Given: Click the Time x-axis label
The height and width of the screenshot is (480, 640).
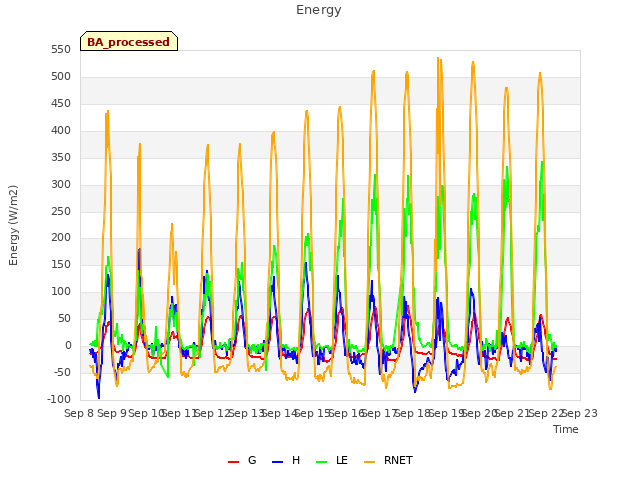Looking at the screenshot, I should tap(566, 429).
